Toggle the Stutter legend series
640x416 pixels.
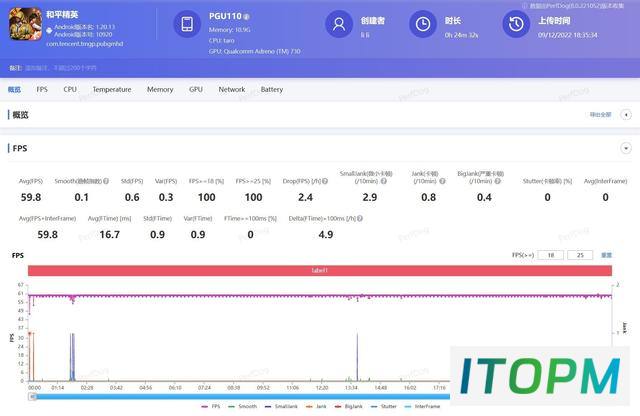[383, 407]
